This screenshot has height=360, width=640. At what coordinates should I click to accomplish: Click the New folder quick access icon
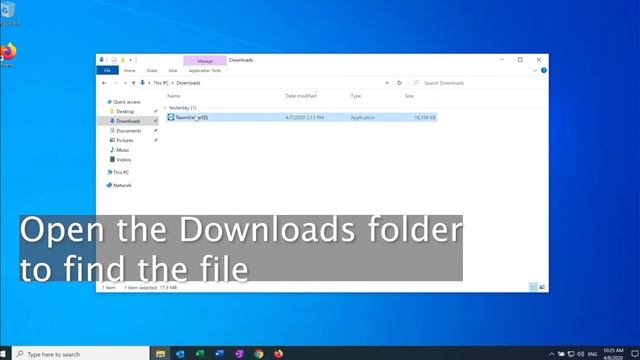(x=122, y=60)
